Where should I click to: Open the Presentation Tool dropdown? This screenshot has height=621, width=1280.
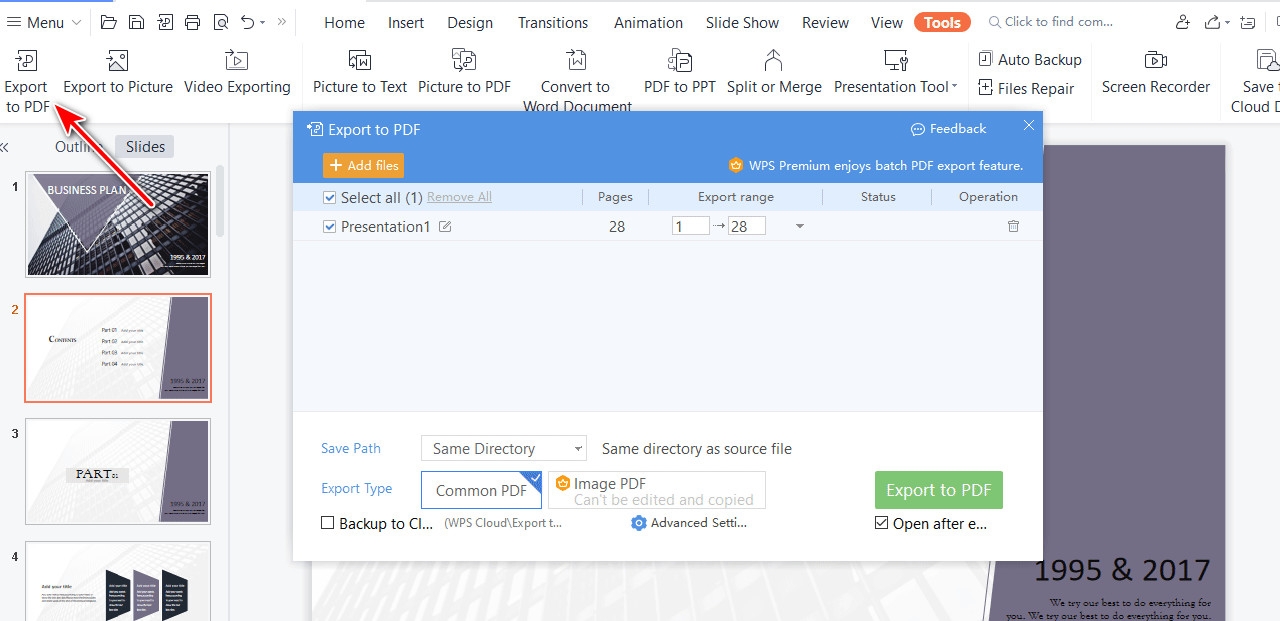click(896, 72)
